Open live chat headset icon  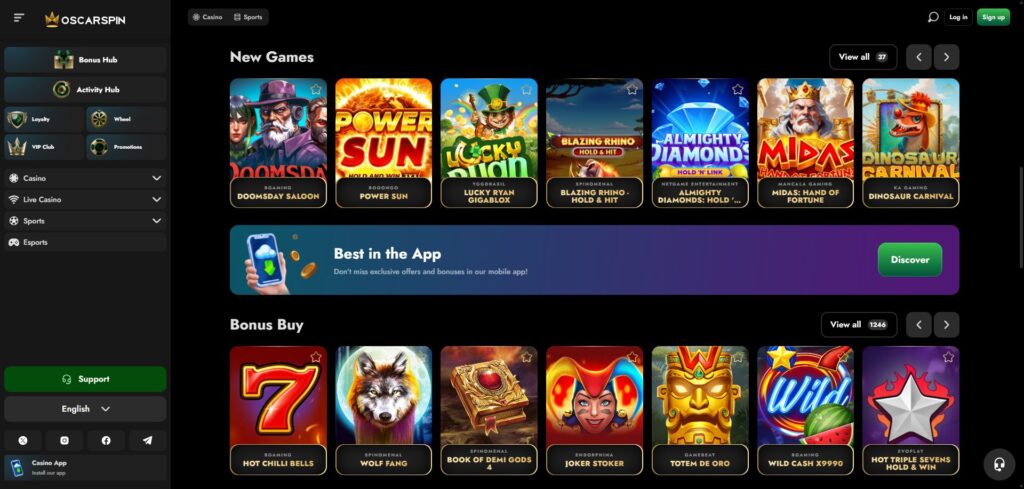[x=999, y=464]
